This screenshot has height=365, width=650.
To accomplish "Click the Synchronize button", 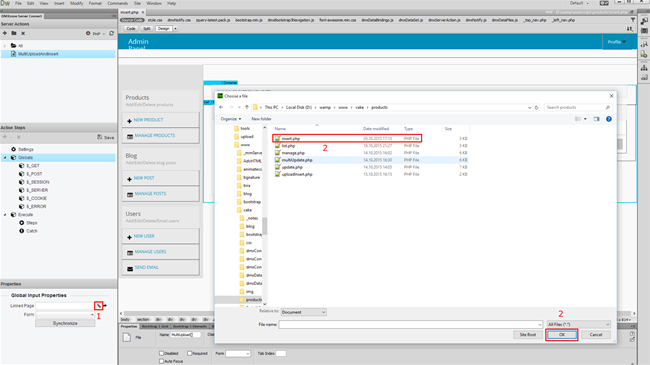I will tap(65, 323).
